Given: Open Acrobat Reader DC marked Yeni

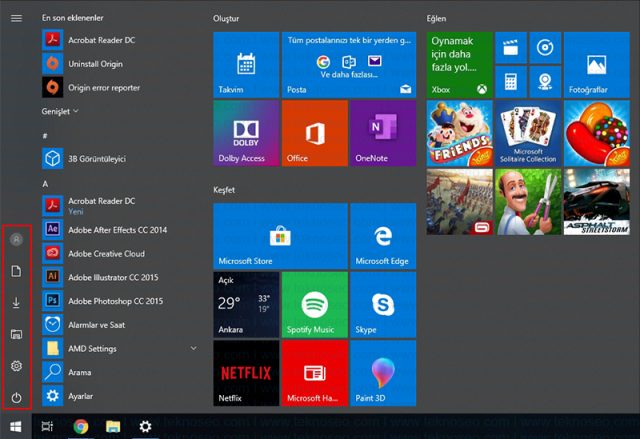Looking at the screenshot, I should pyautogui.click(x=118, y=206).
